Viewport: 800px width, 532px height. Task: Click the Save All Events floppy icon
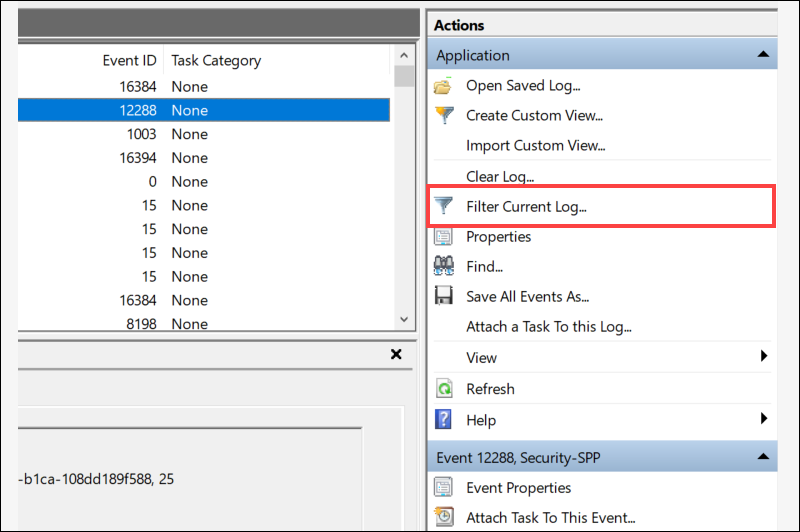tap(443, 296)
